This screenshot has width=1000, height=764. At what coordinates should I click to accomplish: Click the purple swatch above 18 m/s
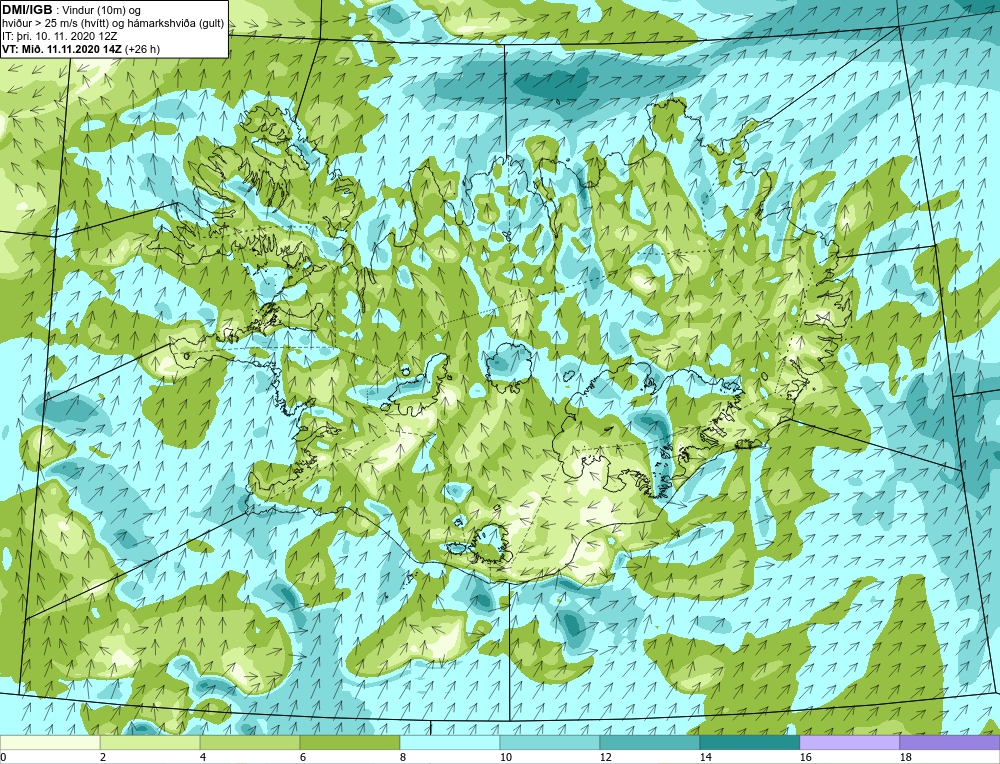pos(950,743)
